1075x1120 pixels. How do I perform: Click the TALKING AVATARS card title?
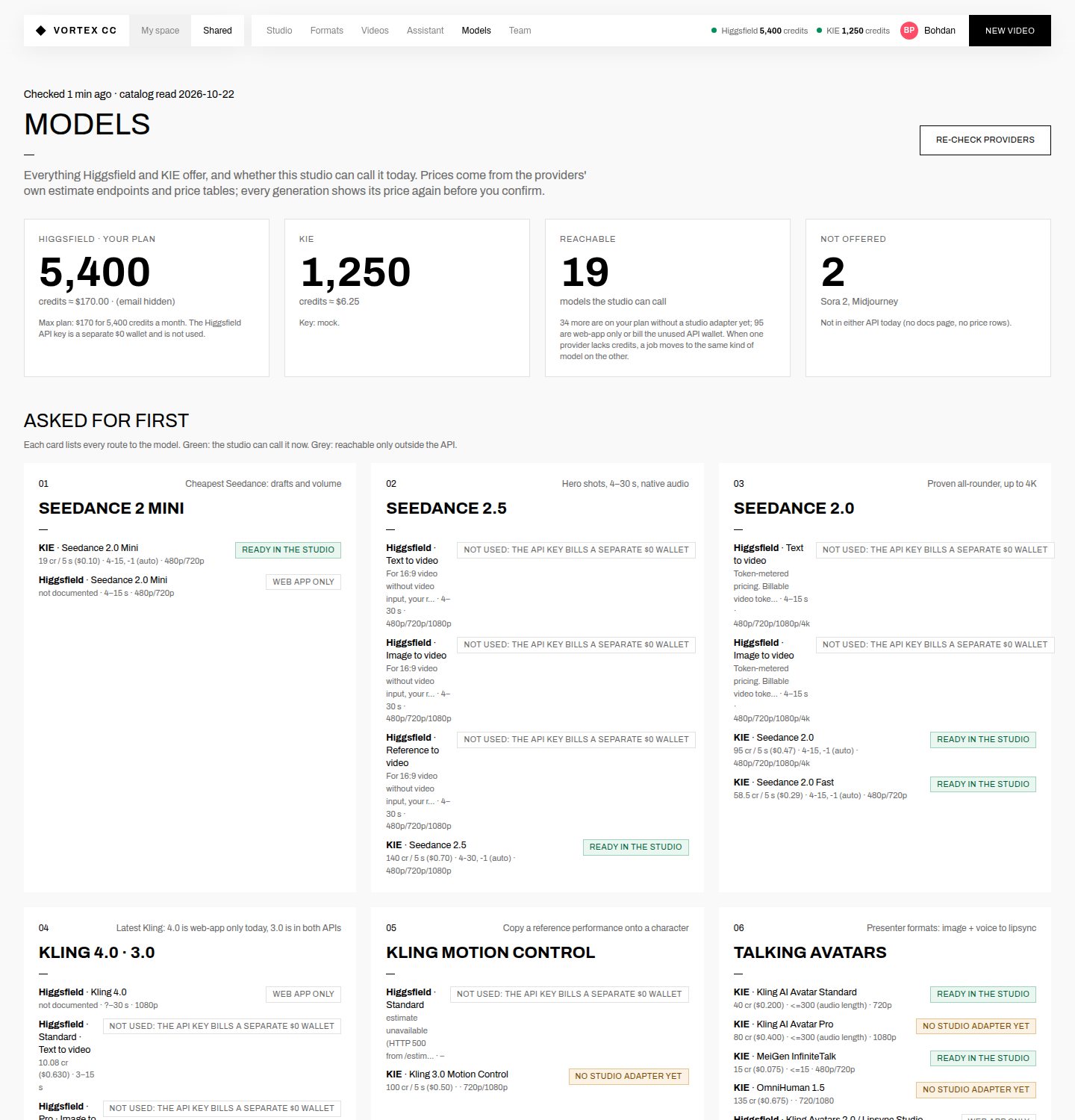(x=810, y=953)
